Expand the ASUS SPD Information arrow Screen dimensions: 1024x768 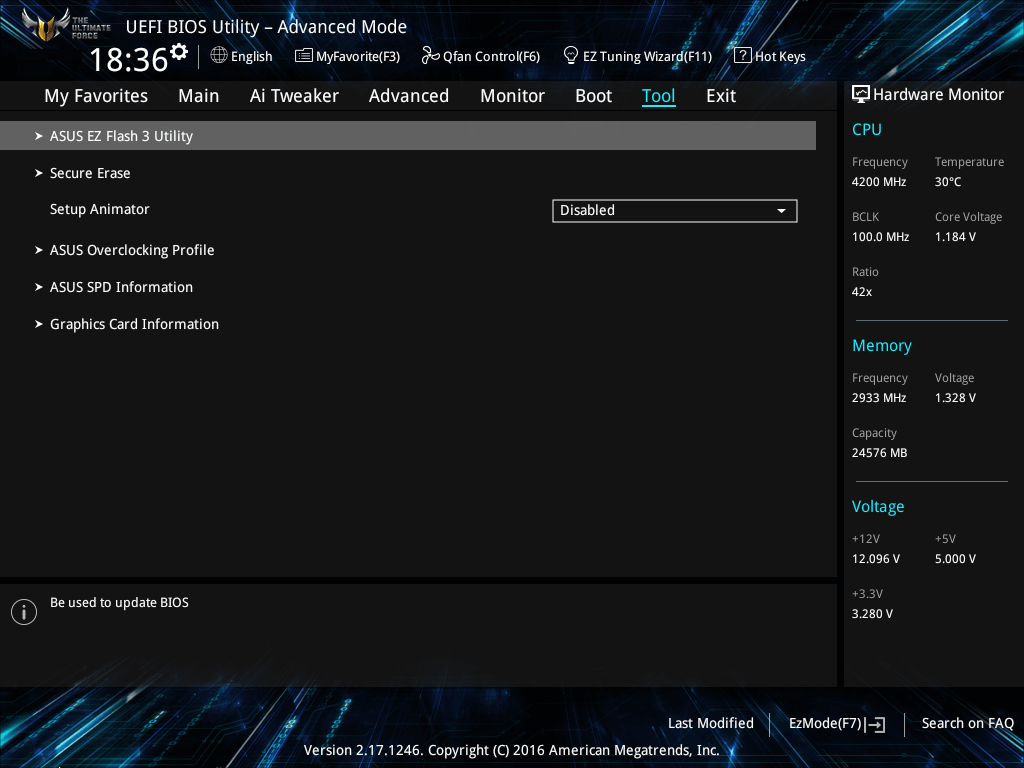[x=39, y=287]
